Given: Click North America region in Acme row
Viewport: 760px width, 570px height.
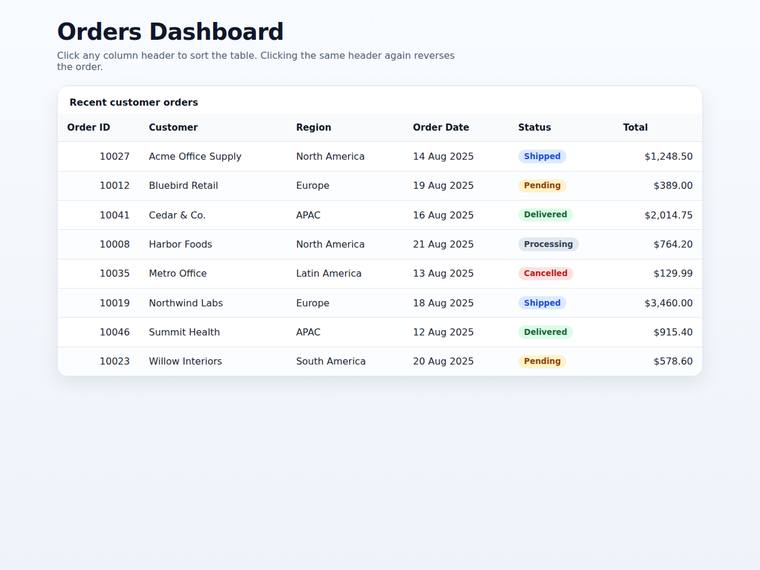Looking at the screenshot, I should click(345, 157).
